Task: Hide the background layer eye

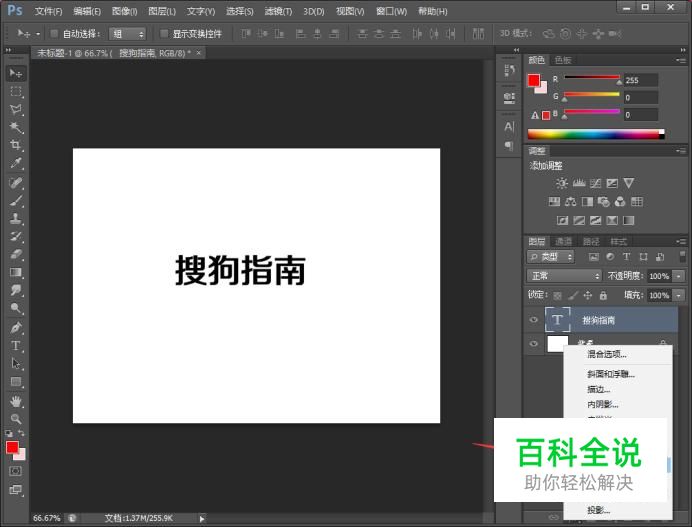Action: 534,343
